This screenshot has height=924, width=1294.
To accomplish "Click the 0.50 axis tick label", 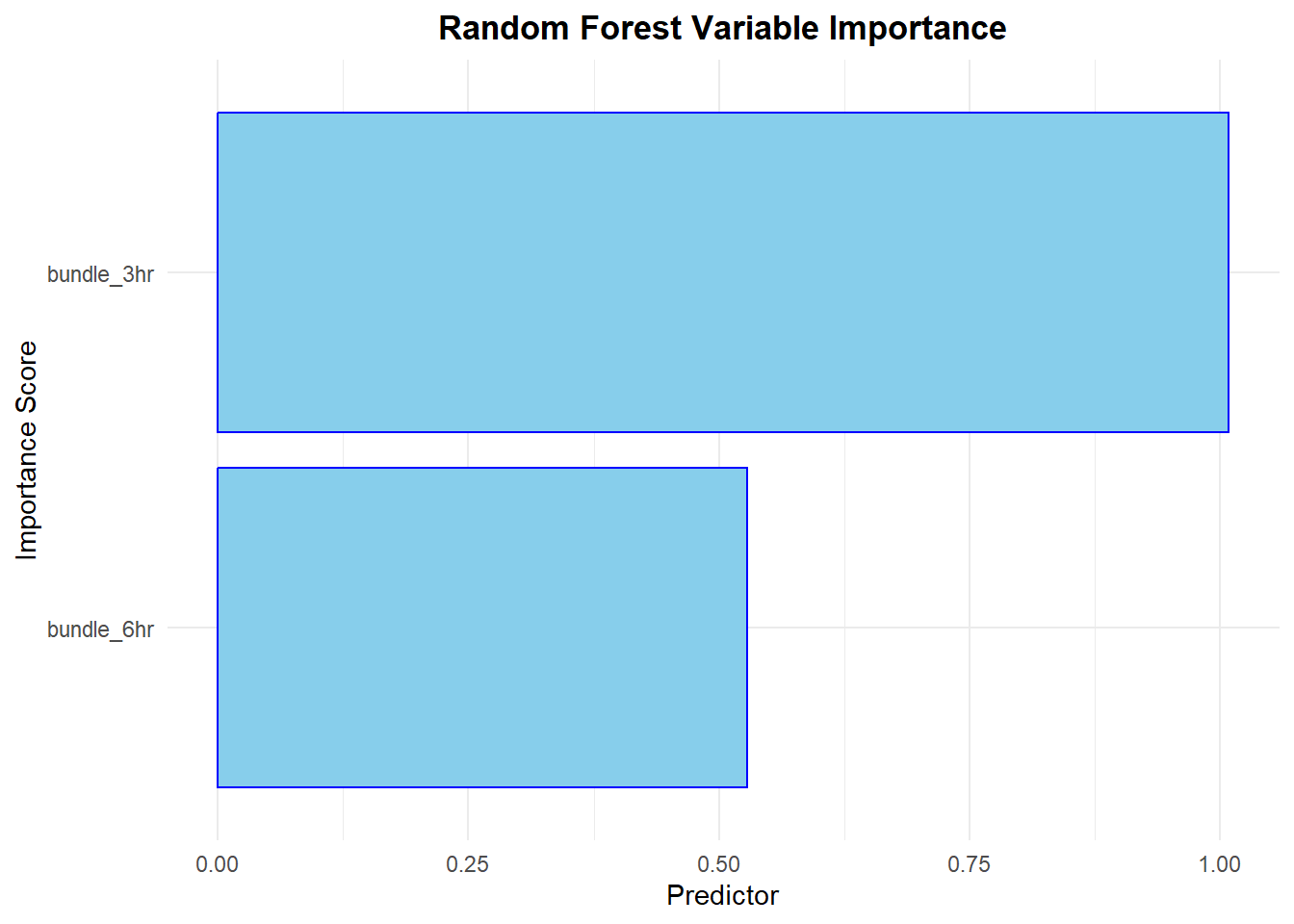I will (x=718, y=864).
